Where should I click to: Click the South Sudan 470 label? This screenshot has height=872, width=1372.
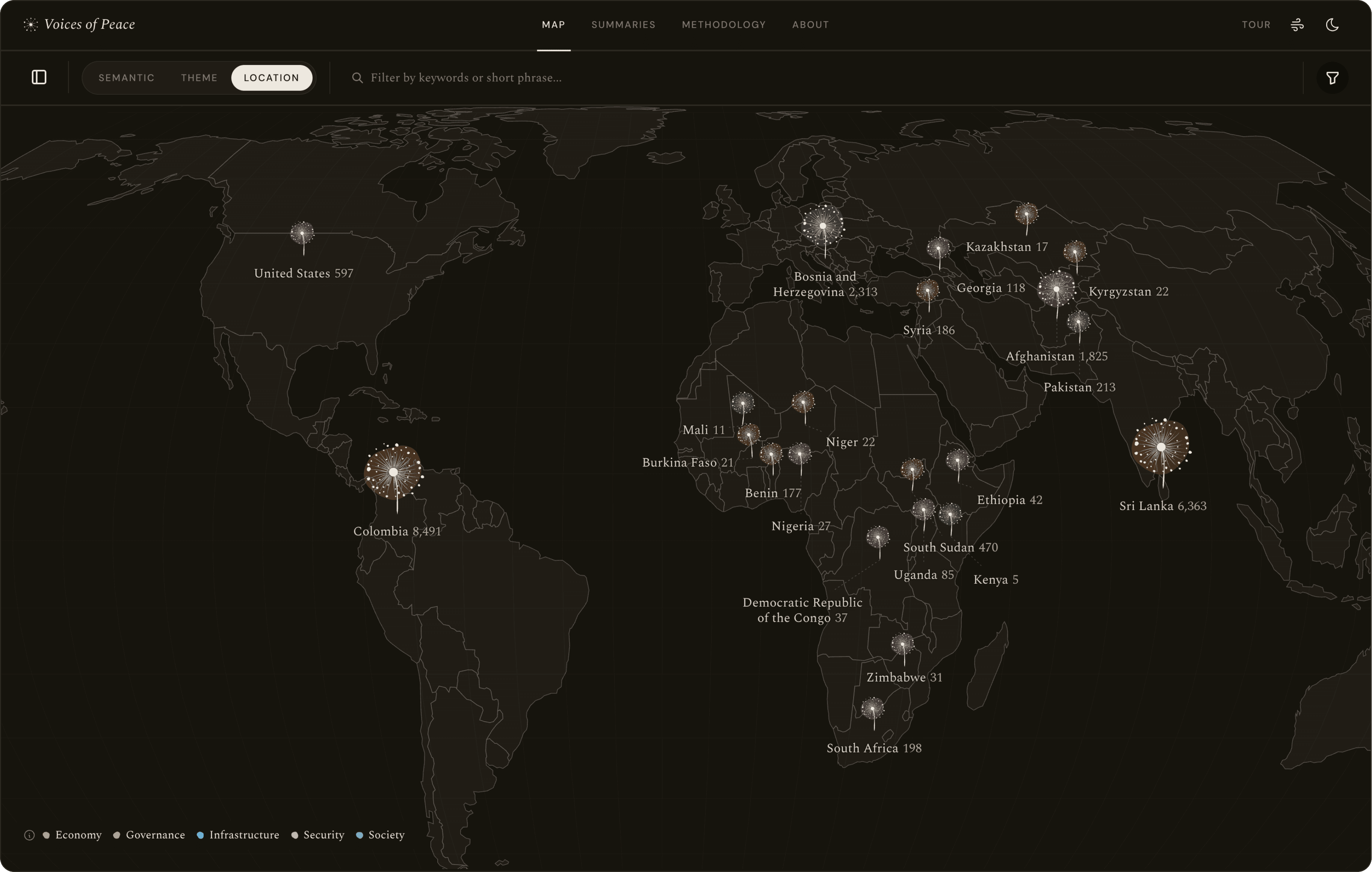(x=950, y=548)
